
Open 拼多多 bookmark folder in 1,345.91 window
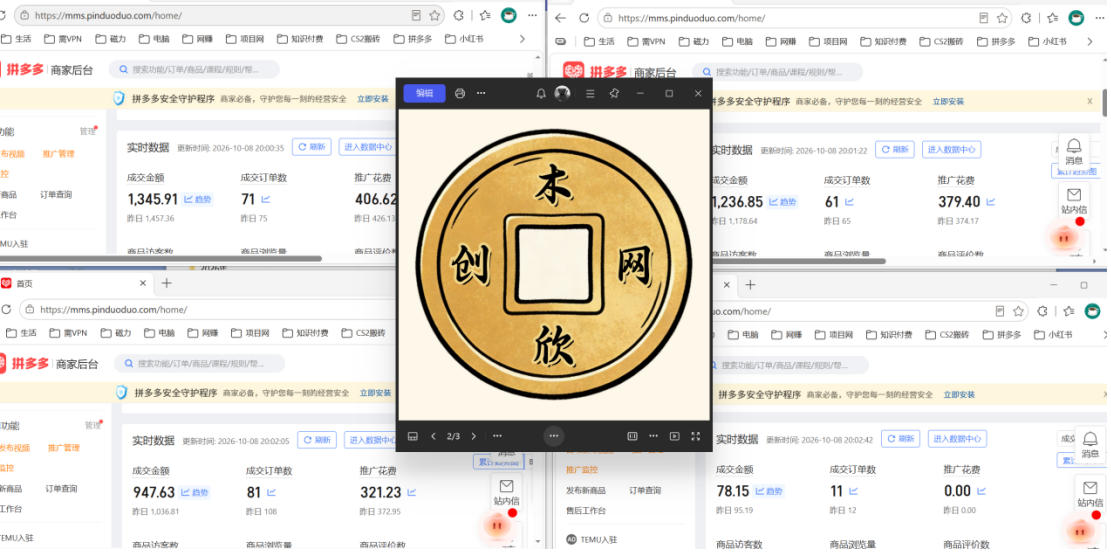point(413,39)
